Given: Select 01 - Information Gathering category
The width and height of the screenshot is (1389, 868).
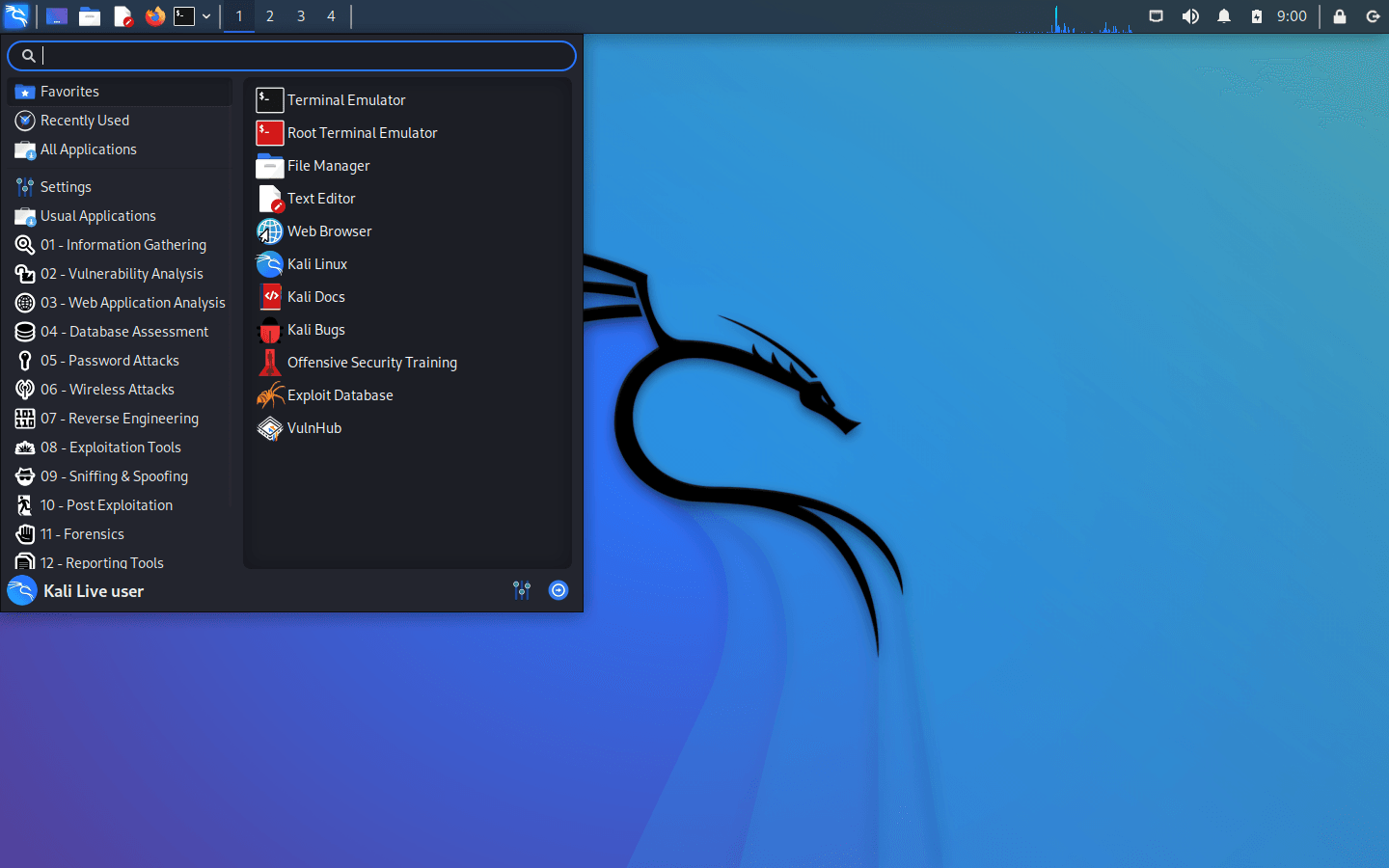Looking at the screenshot, I should click(121, 245).
